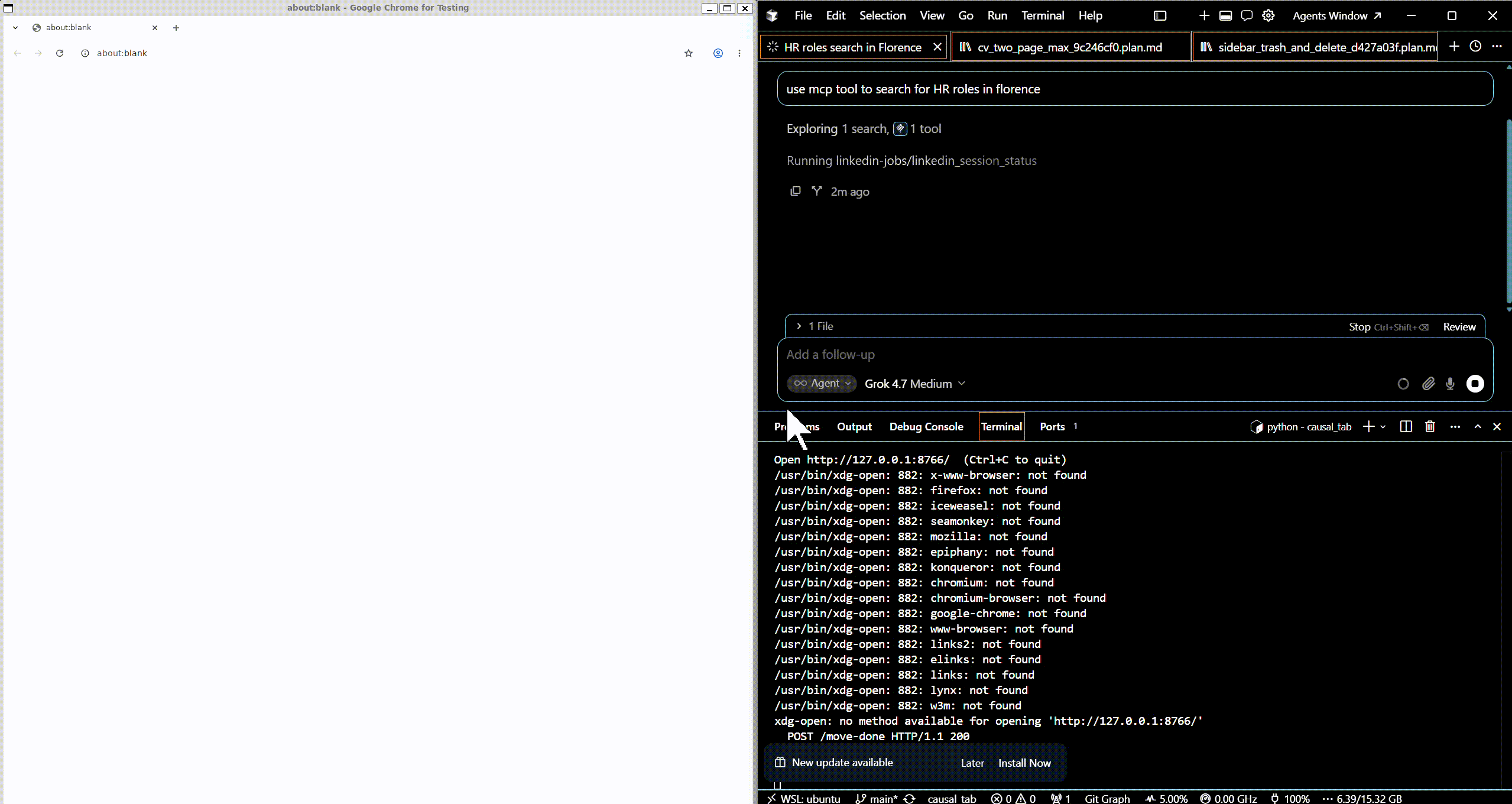Click the Add a follow-up input
This screenshot has width=1512, height=804.
[x=1135, y=355]
